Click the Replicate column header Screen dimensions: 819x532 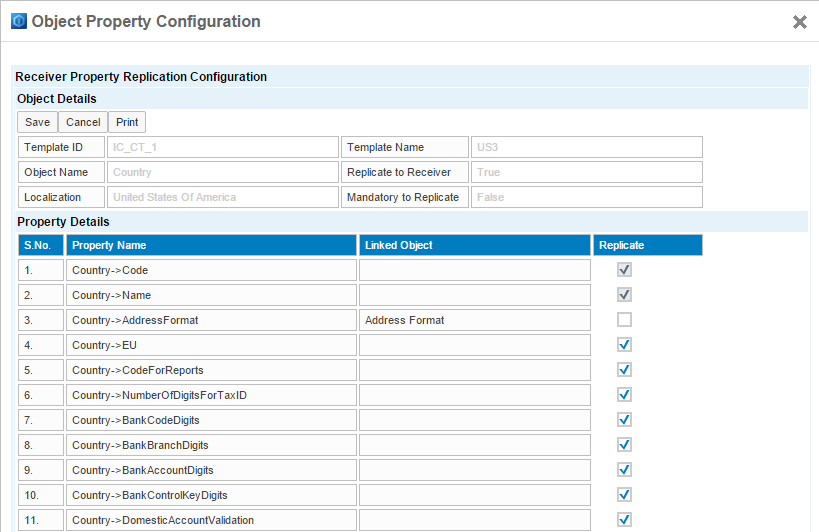647,245
